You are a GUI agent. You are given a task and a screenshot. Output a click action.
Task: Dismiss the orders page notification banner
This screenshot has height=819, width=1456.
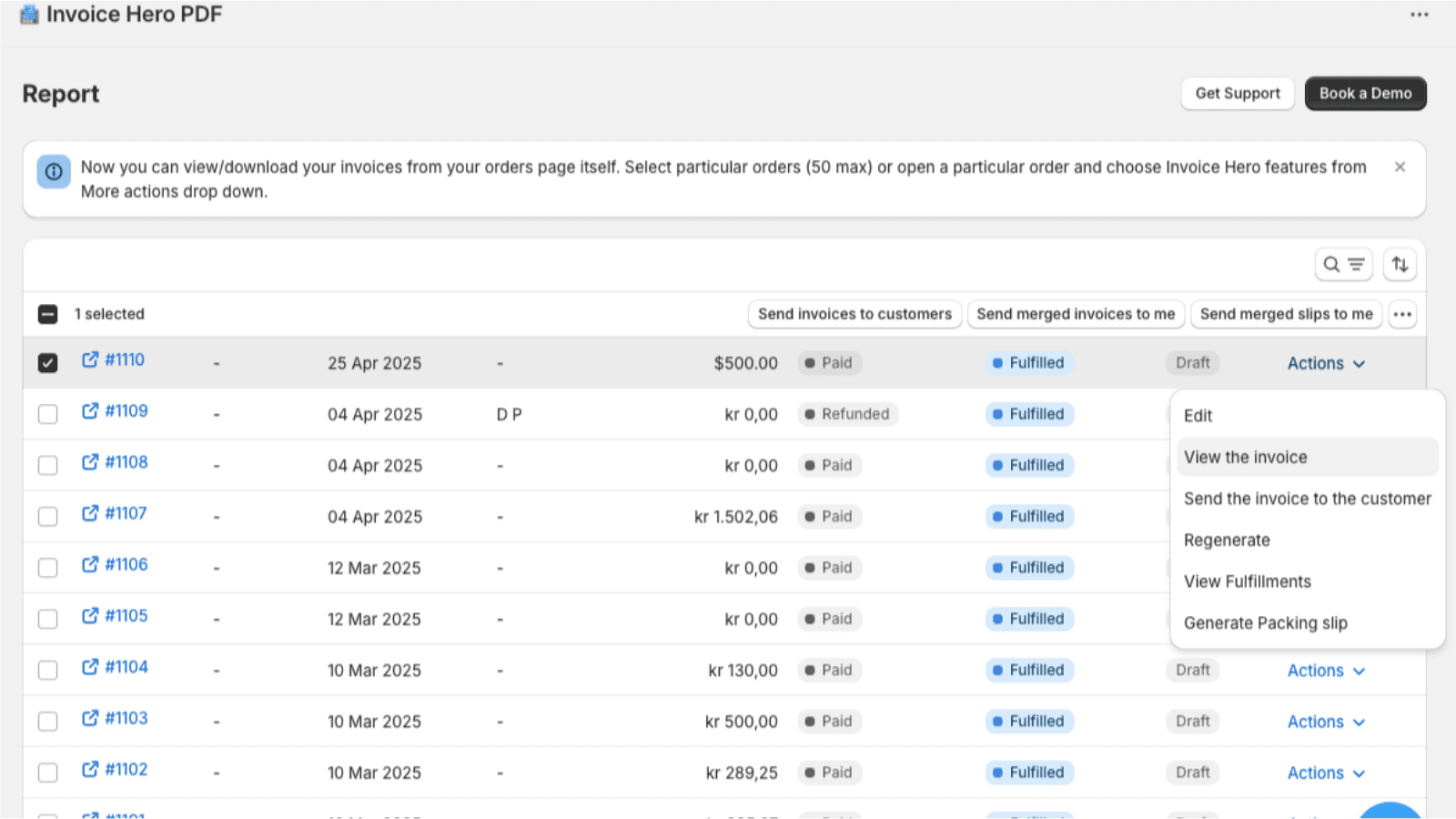(x=1400, y=167)
